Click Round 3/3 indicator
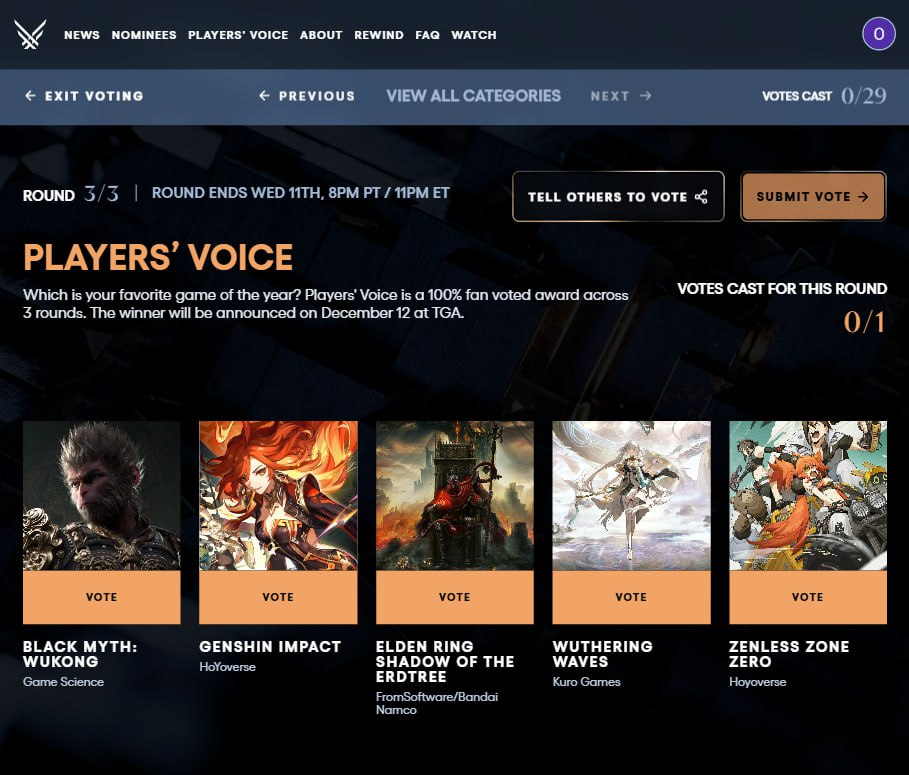 (71, 194)
